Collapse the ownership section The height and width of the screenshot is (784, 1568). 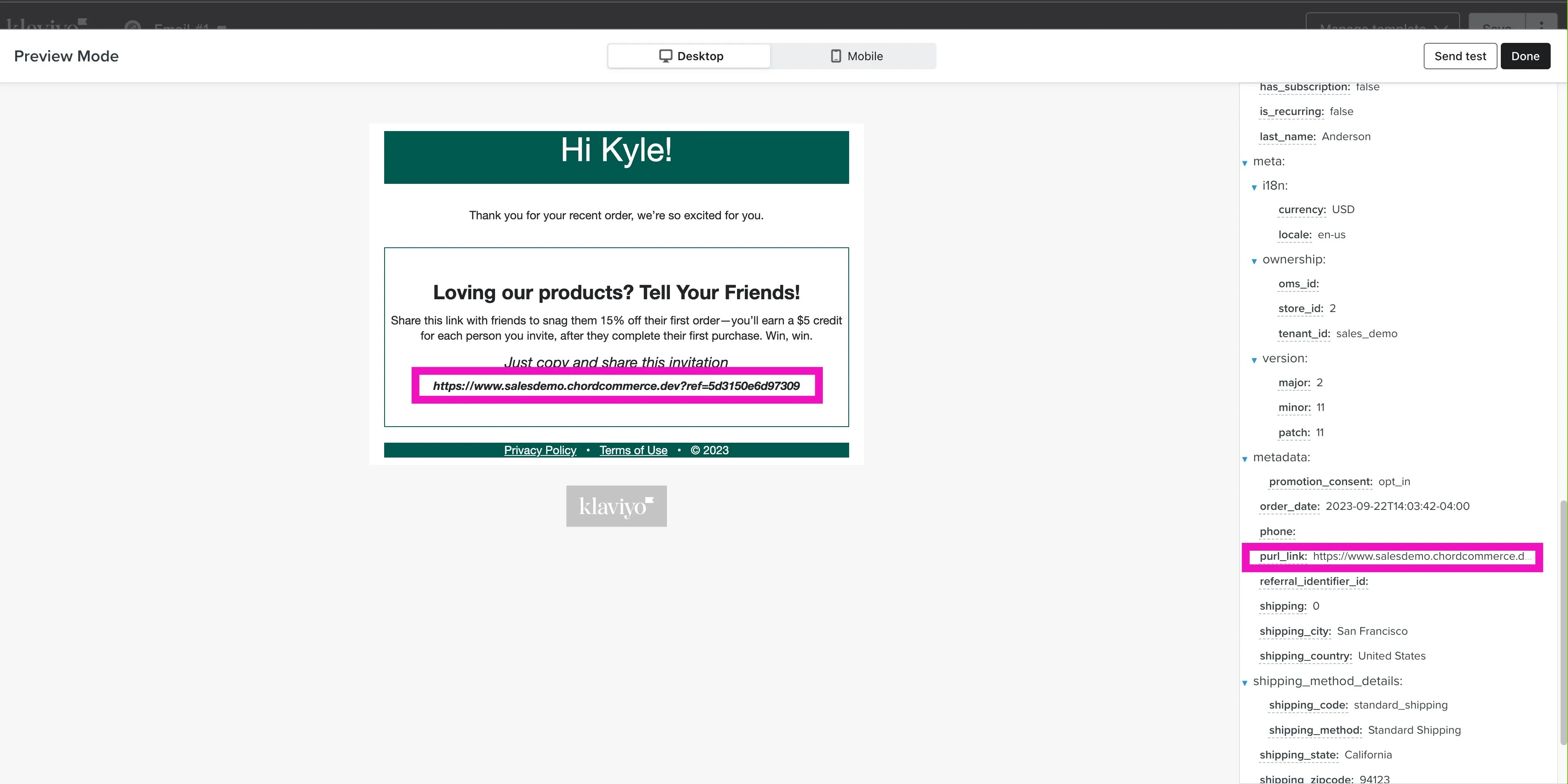click(1254, 261)
